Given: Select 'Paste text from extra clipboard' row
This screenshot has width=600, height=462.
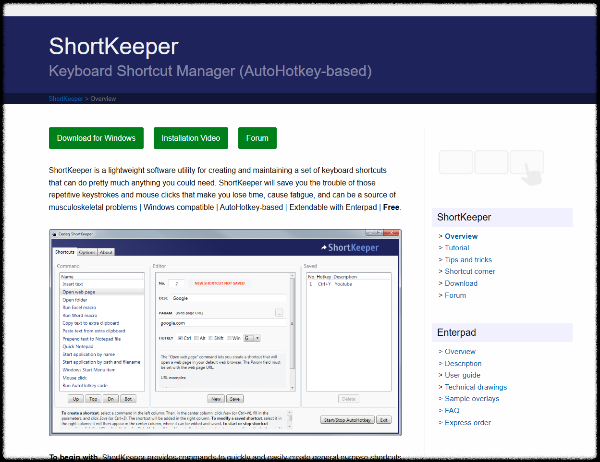Looking at the screenshot, I should (x=102, y=331).
